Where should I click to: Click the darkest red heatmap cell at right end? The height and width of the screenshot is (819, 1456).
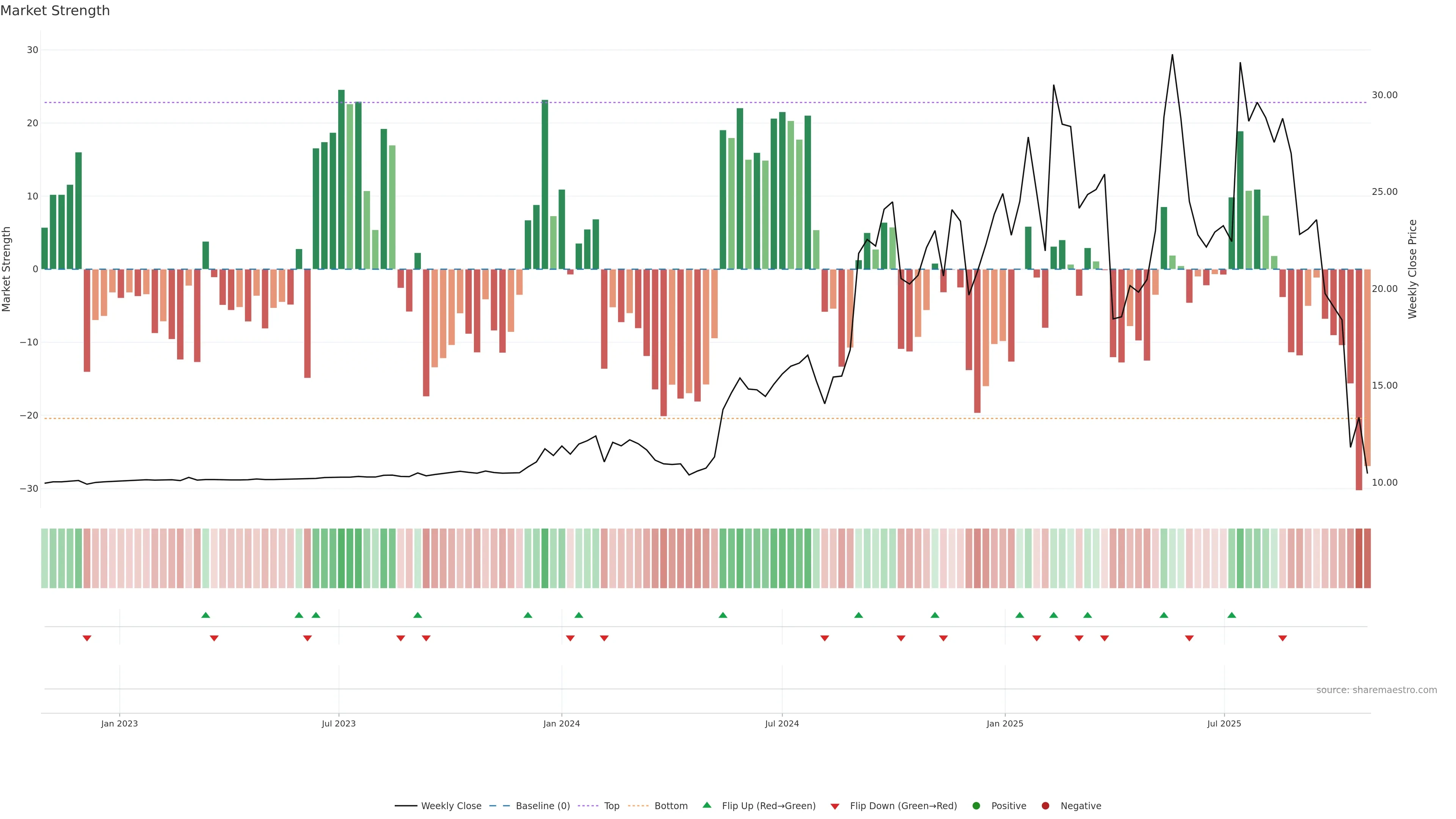pos(1359,559)
